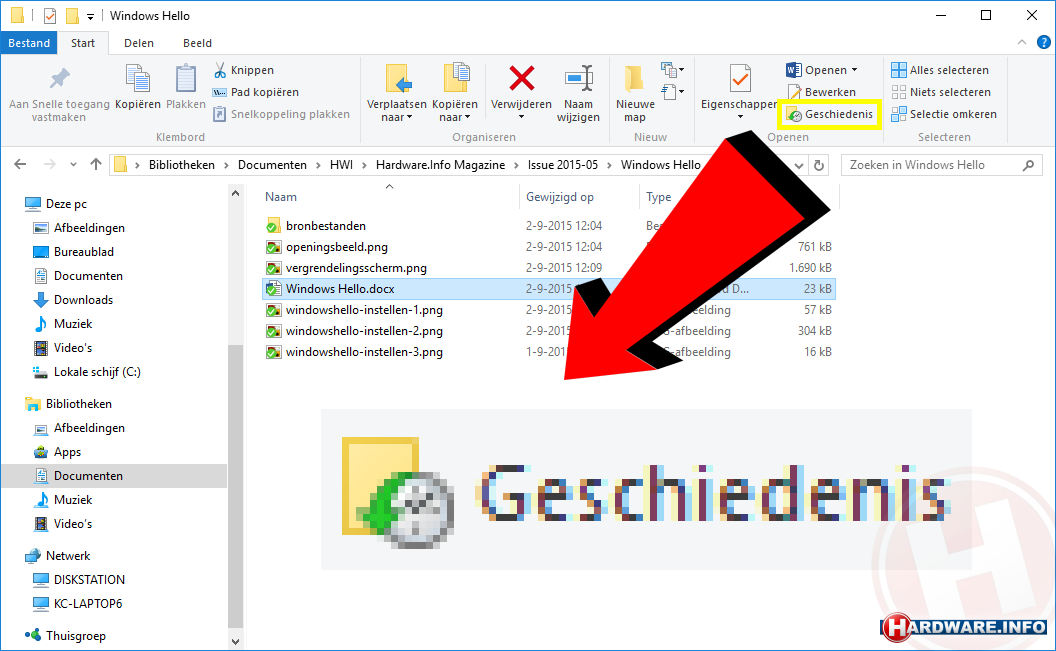
Task: Open the new item dropdown beside Nieuwe map
Action: (x=672, y=70)
